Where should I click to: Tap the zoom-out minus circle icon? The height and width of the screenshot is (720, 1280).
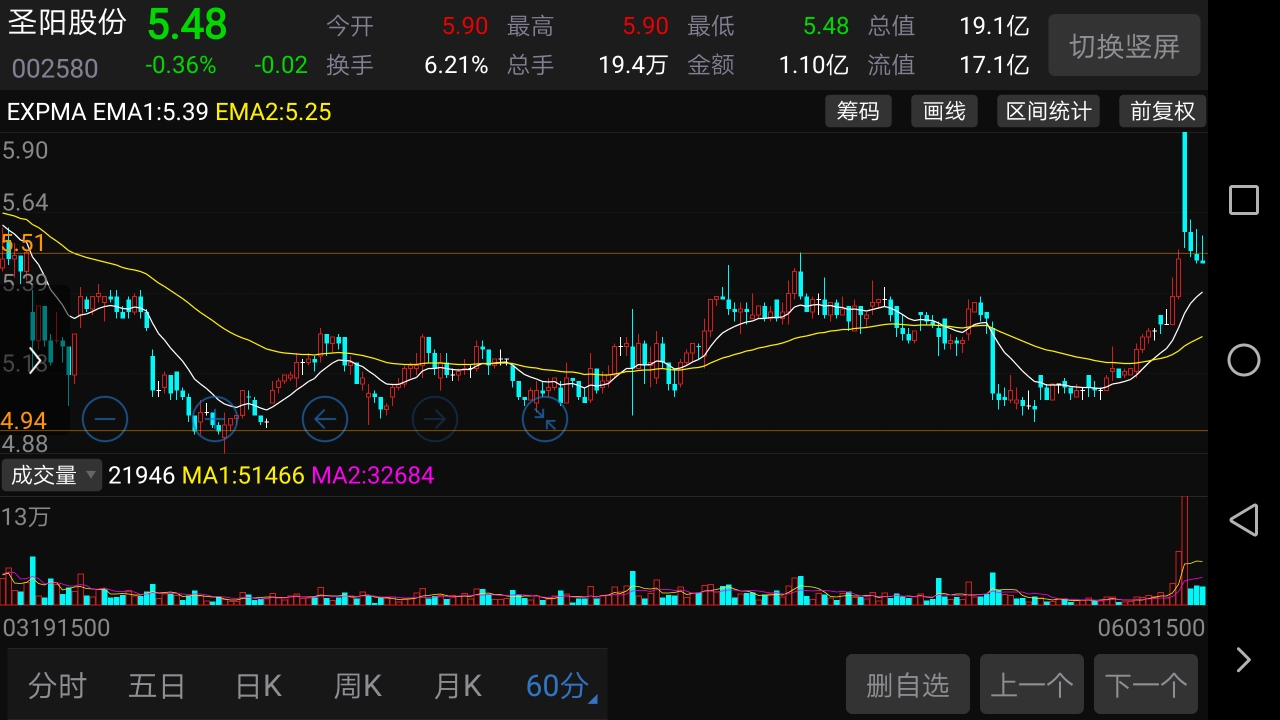105,419
